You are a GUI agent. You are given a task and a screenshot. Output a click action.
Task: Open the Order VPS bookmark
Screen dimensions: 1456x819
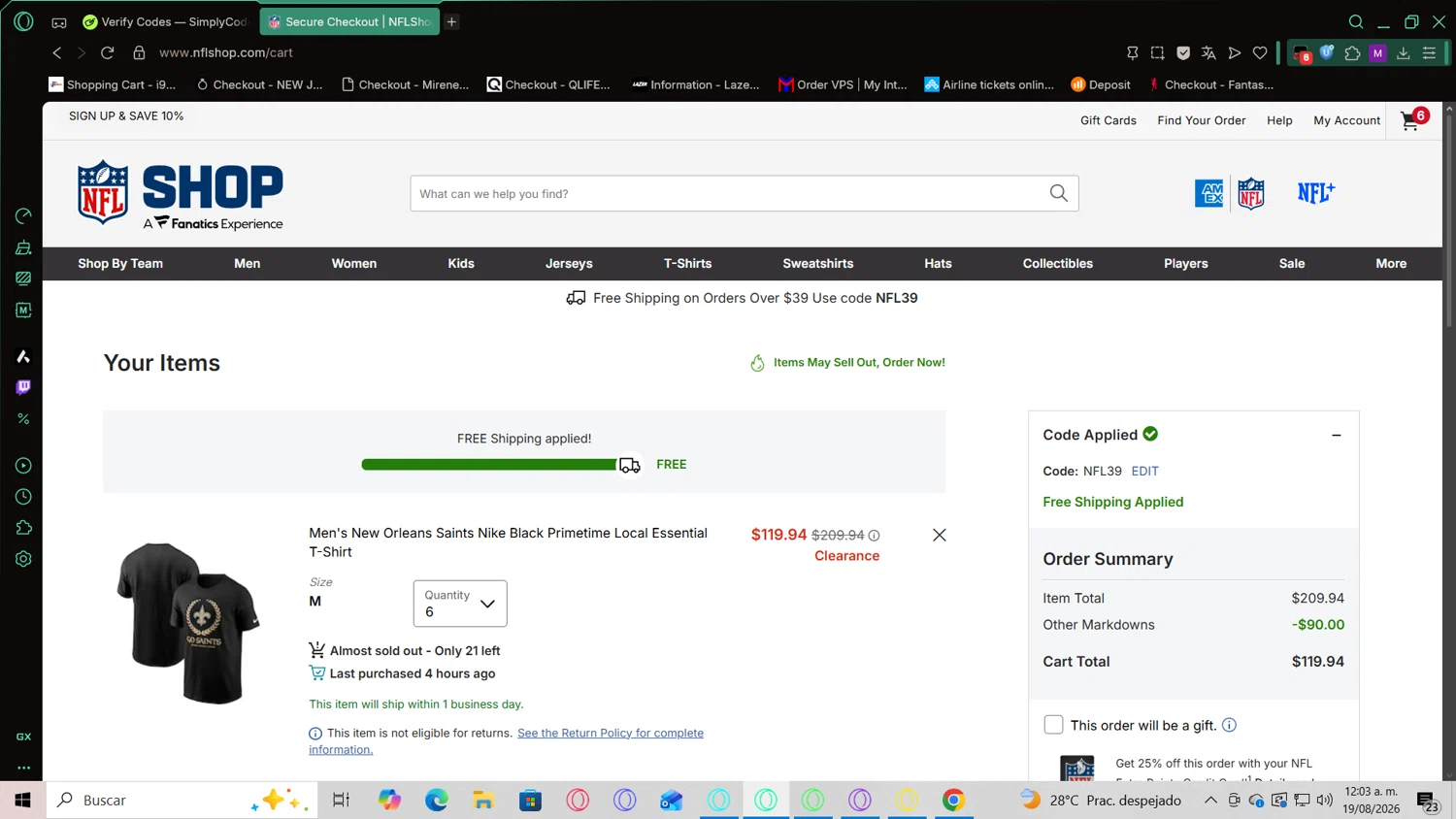coord(843,85)
